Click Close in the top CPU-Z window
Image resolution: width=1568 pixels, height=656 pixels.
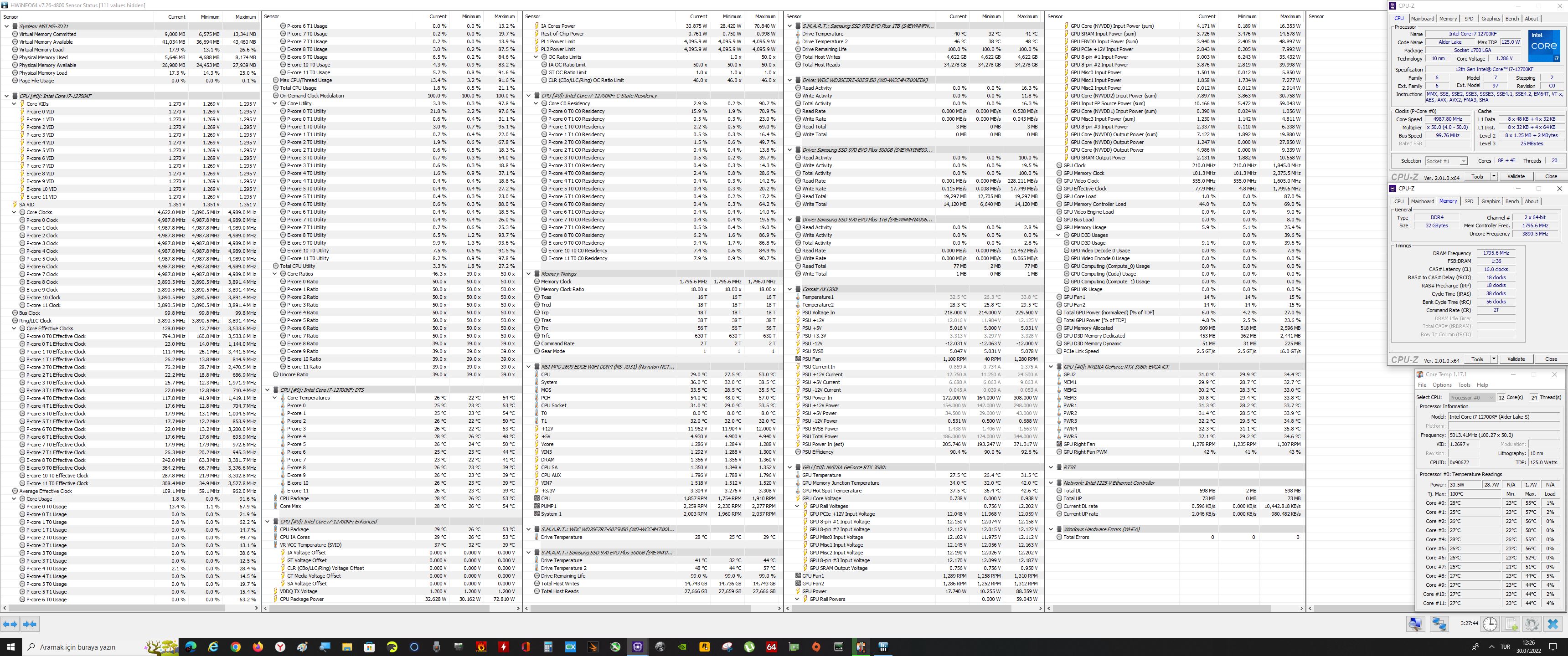click(1550, 176)
